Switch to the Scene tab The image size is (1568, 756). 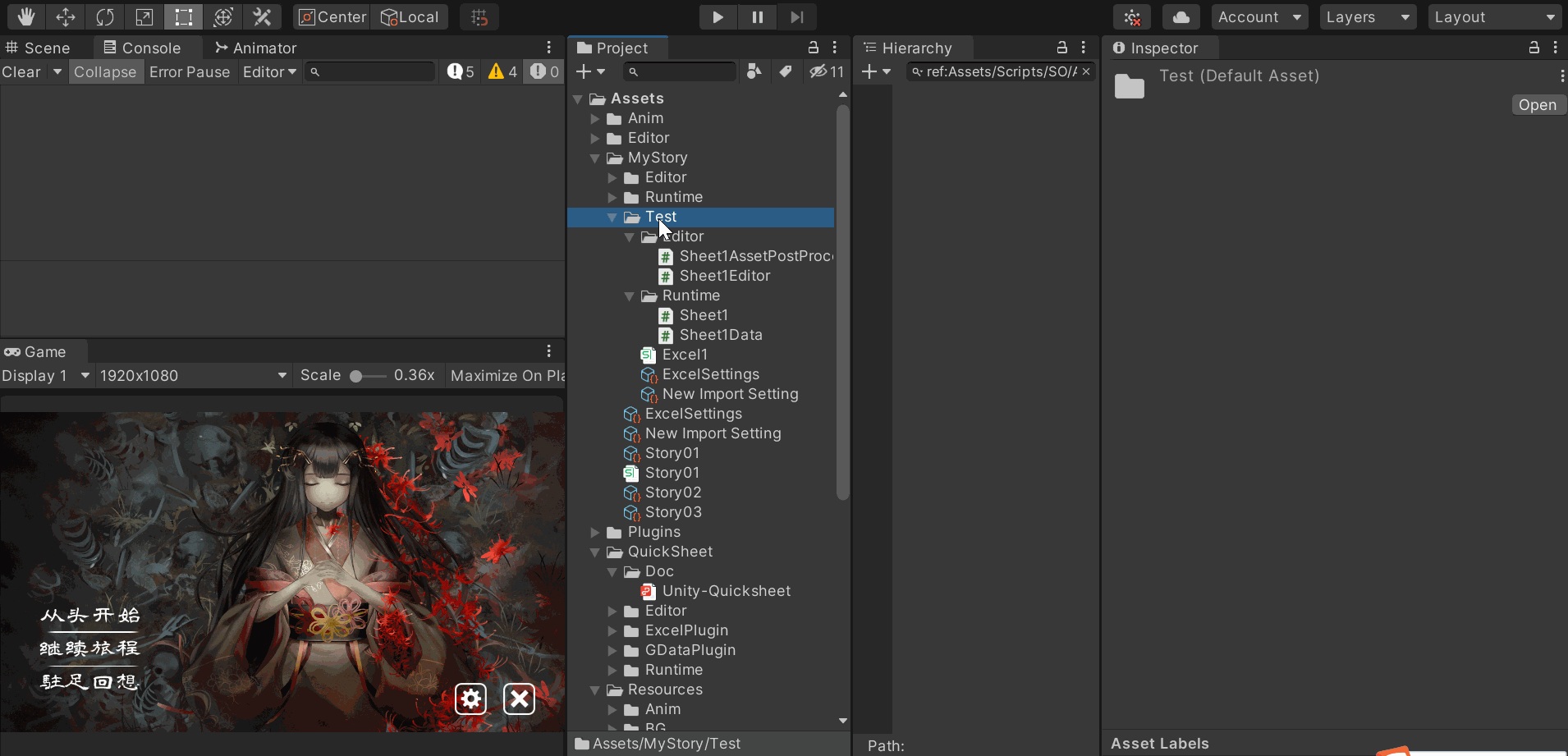(38, 48)
